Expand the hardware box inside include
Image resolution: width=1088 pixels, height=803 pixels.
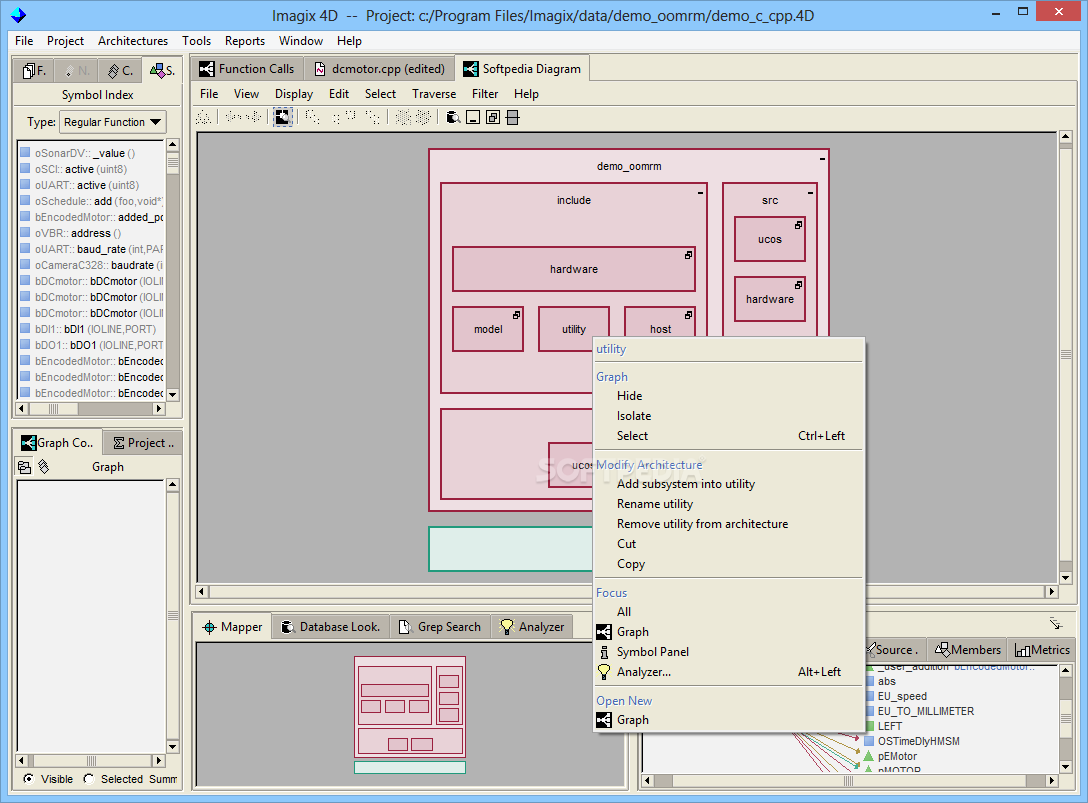688,255
